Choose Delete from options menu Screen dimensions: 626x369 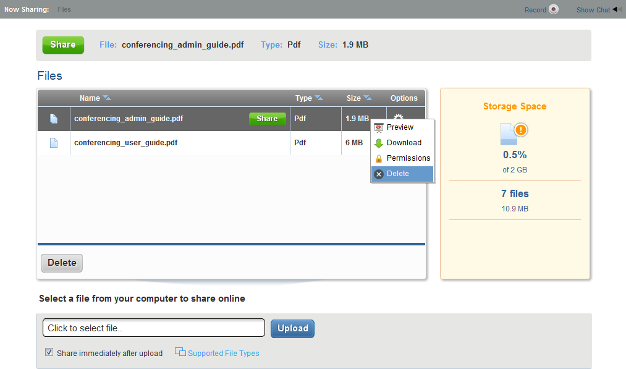pyautogui.click(x=402, y=174)
